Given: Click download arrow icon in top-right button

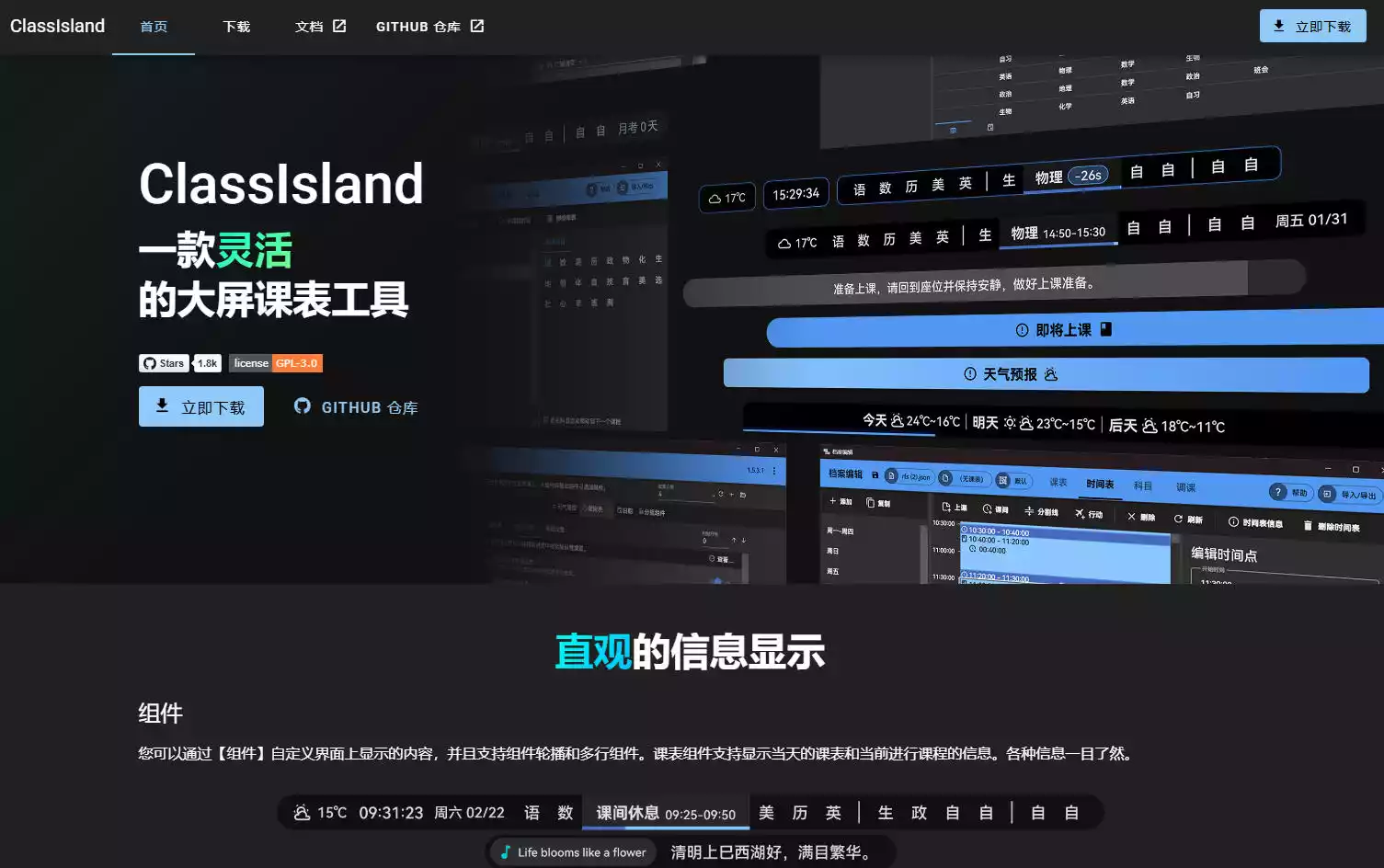Looking at the screenshot, I should (x=1279, y=26).
